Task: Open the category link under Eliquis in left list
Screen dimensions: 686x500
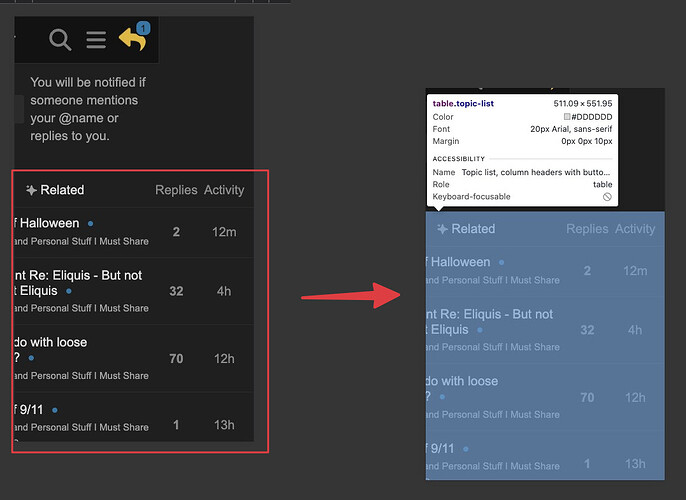Action: tap(81, 308)
